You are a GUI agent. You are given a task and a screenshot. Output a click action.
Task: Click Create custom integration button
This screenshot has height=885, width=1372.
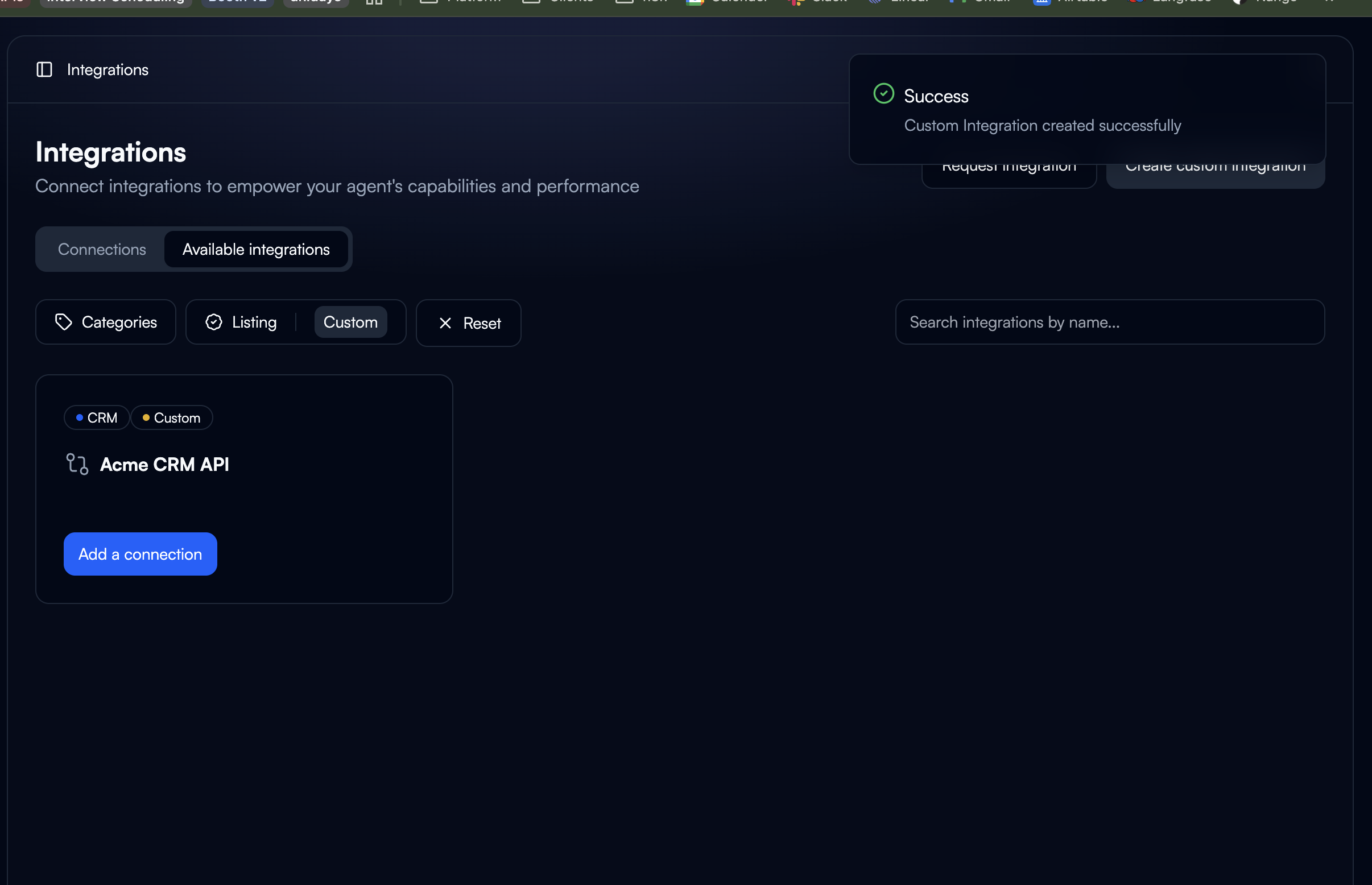coord(1215,176)
